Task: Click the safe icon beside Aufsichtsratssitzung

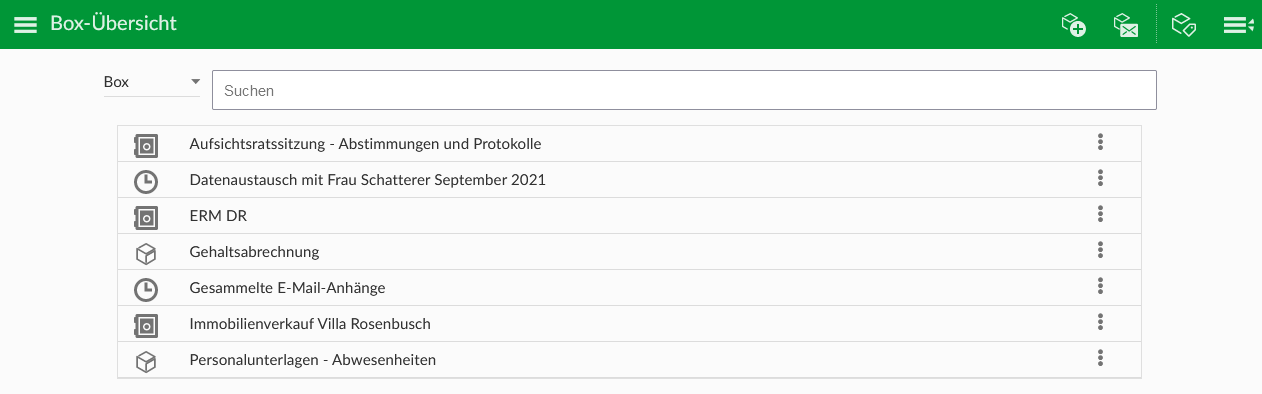Action: [146, 145]
